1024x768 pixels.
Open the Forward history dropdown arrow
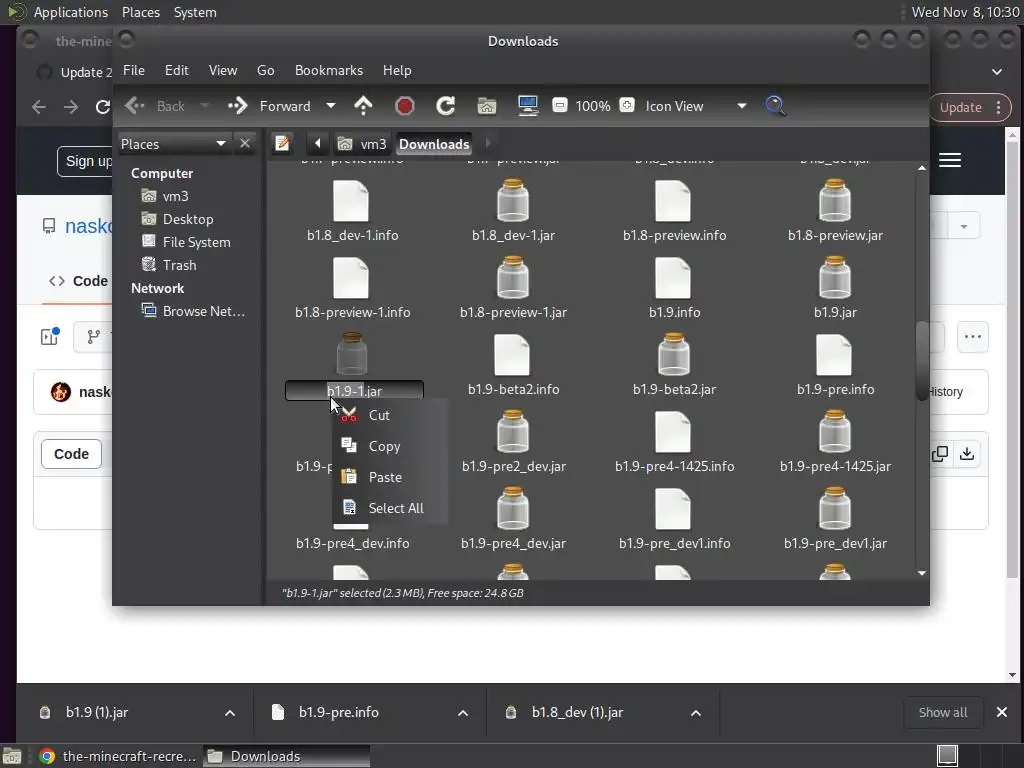point(331,106)
